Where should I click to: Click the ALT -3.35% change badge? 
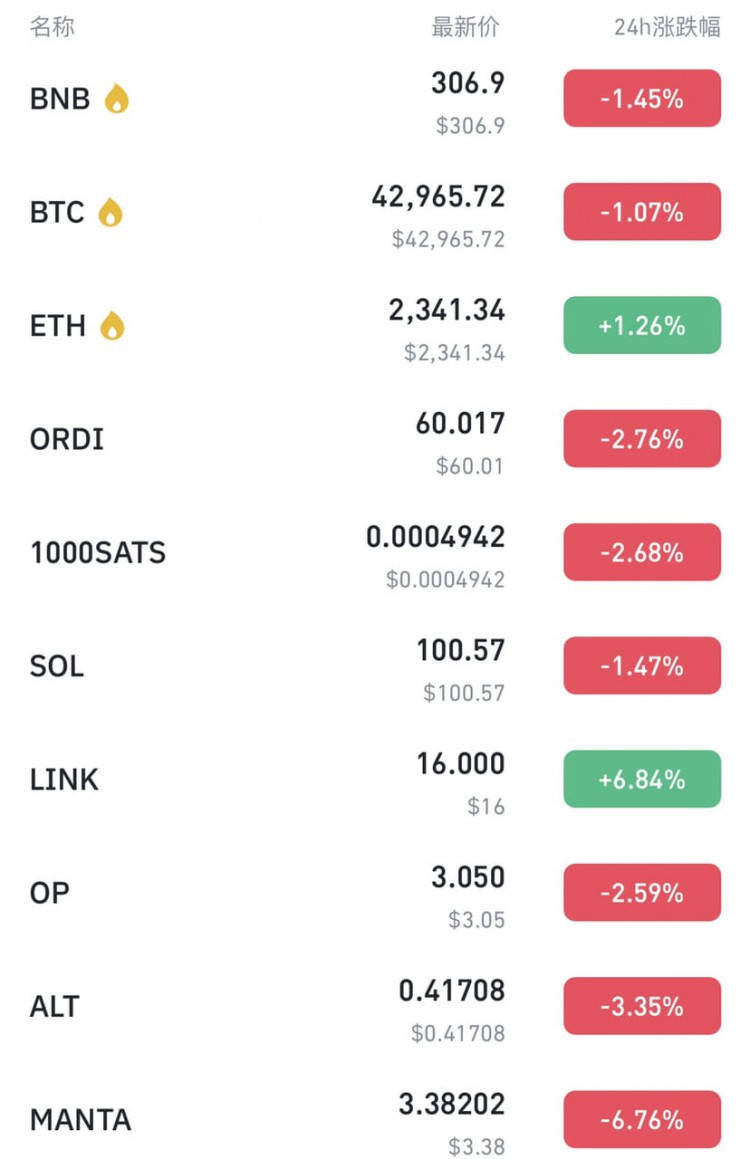642,1006
